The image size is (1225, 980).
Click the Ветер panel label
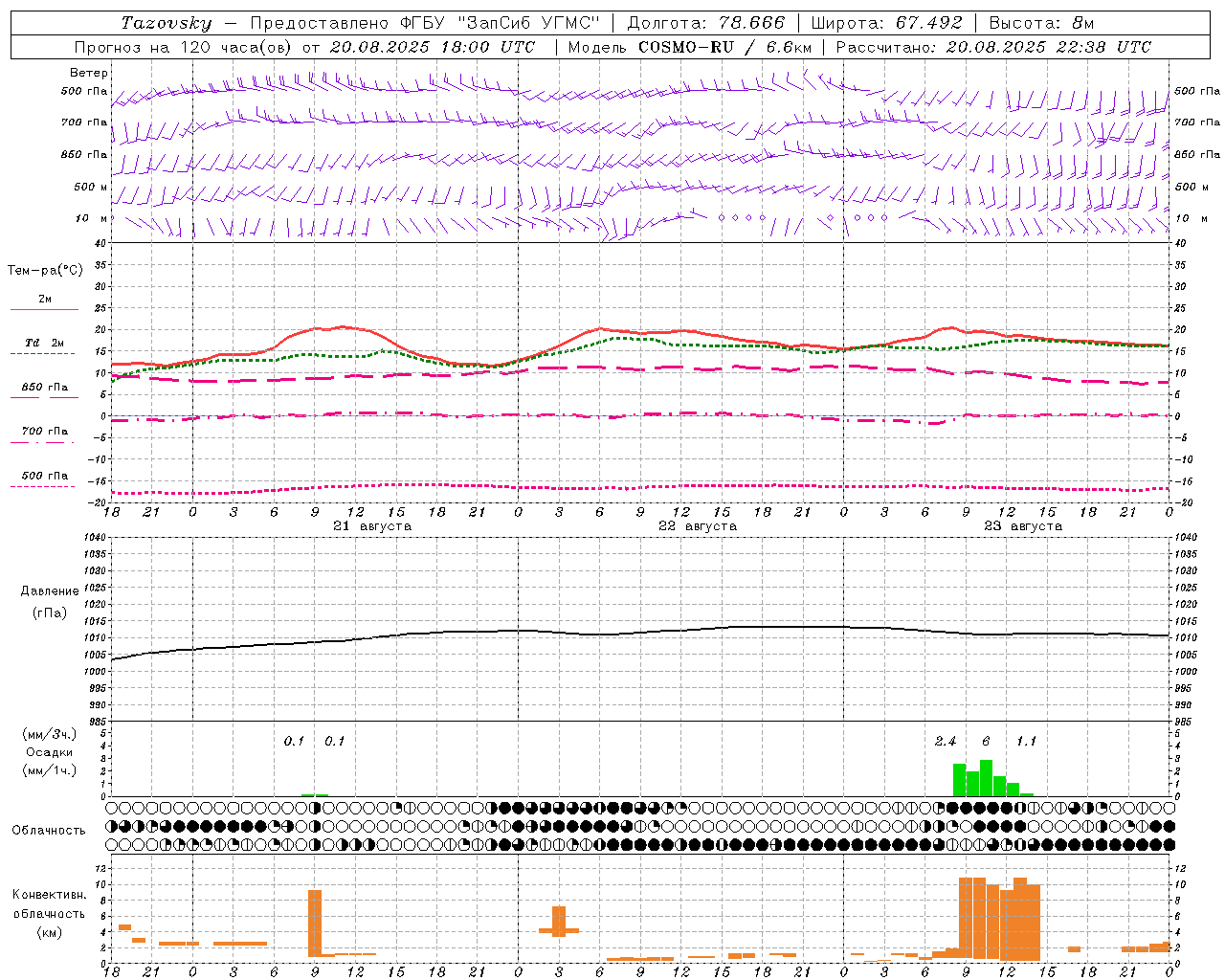pos(89,73)
